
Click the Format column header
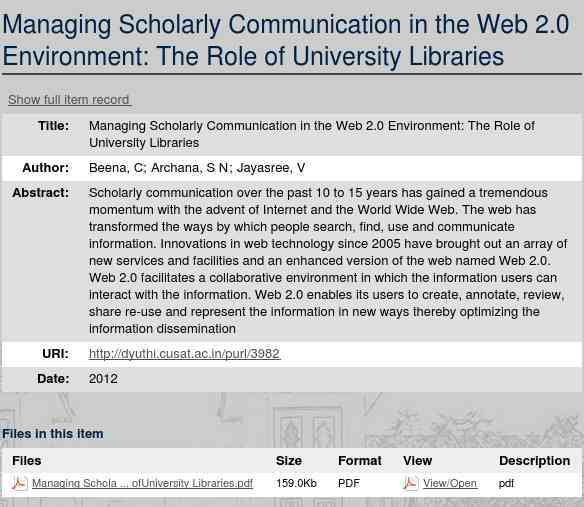(x=360, y=460)
